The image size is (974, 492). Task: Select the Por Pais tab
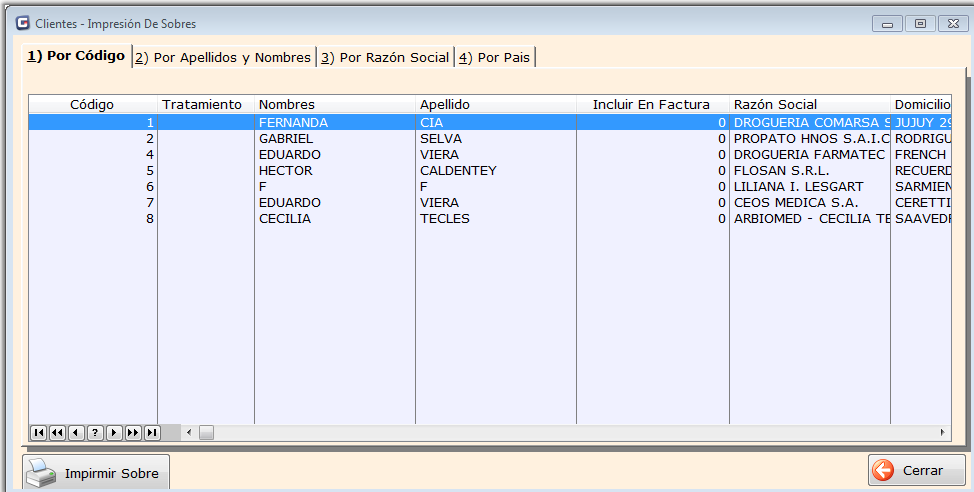(x=495, y=58)
